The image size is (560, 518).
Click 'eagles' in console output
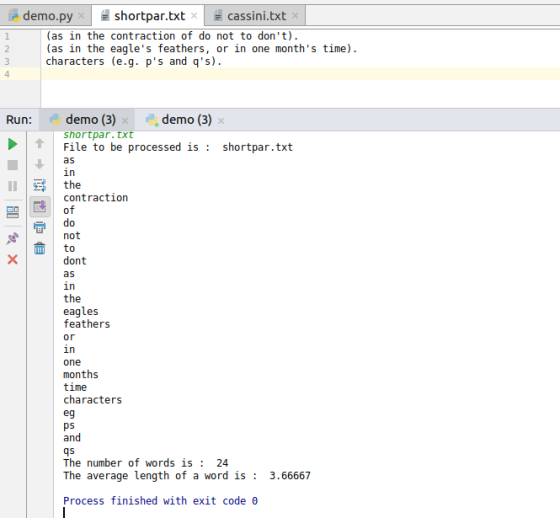tap(81, 312)
